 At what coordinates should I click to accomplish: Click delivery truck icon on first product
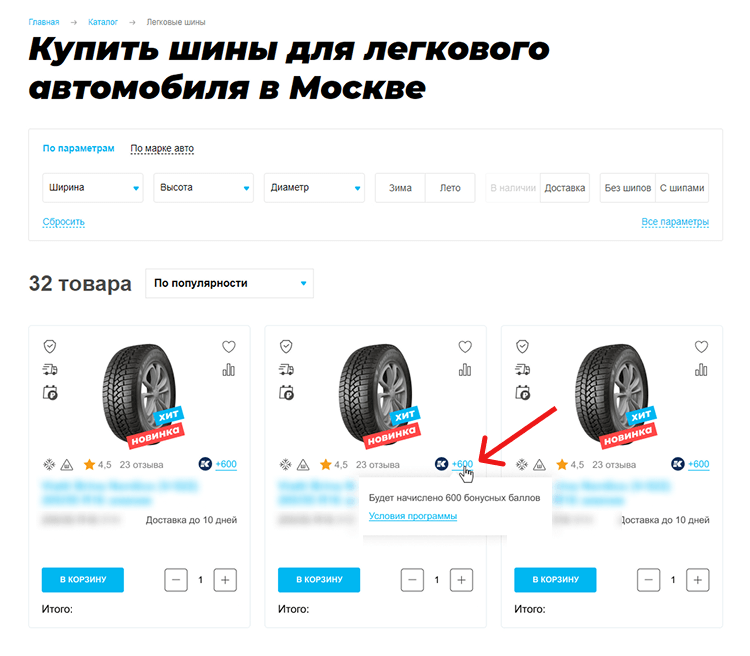(x=50, y=369)
